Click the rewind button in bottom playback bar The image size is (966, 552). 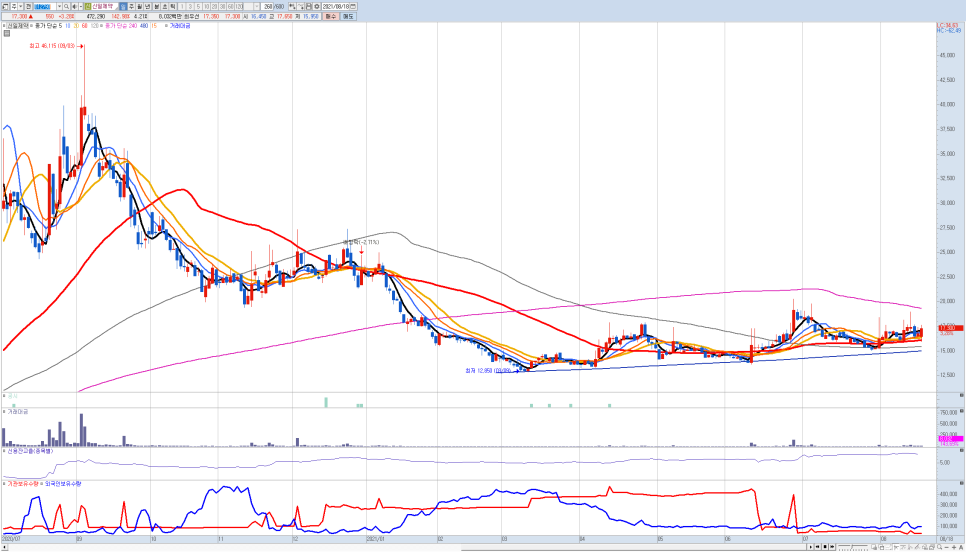[818, 546]
